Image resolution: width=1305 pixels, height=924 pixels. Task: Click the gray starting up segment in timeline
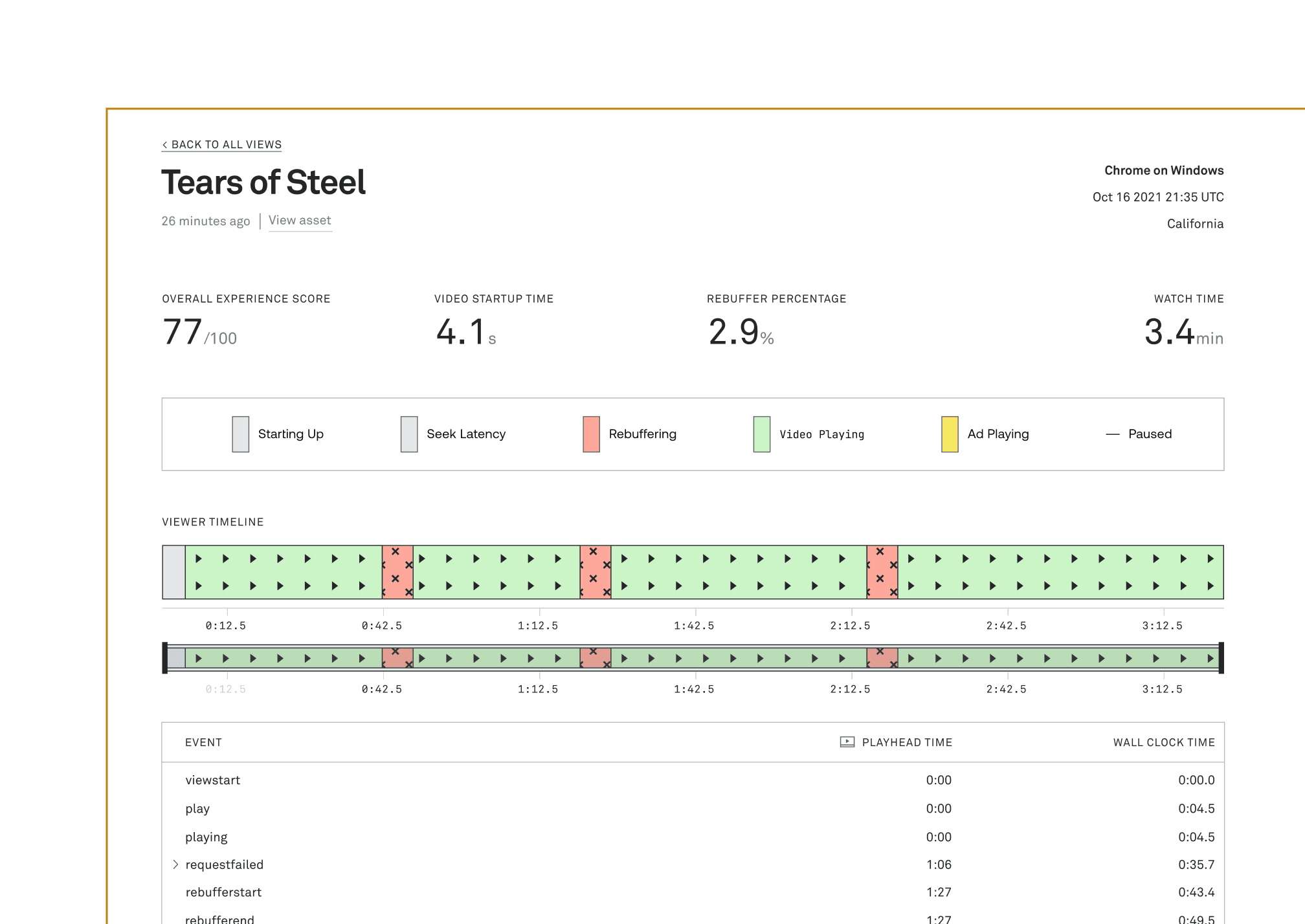click(x=173, y=572)
